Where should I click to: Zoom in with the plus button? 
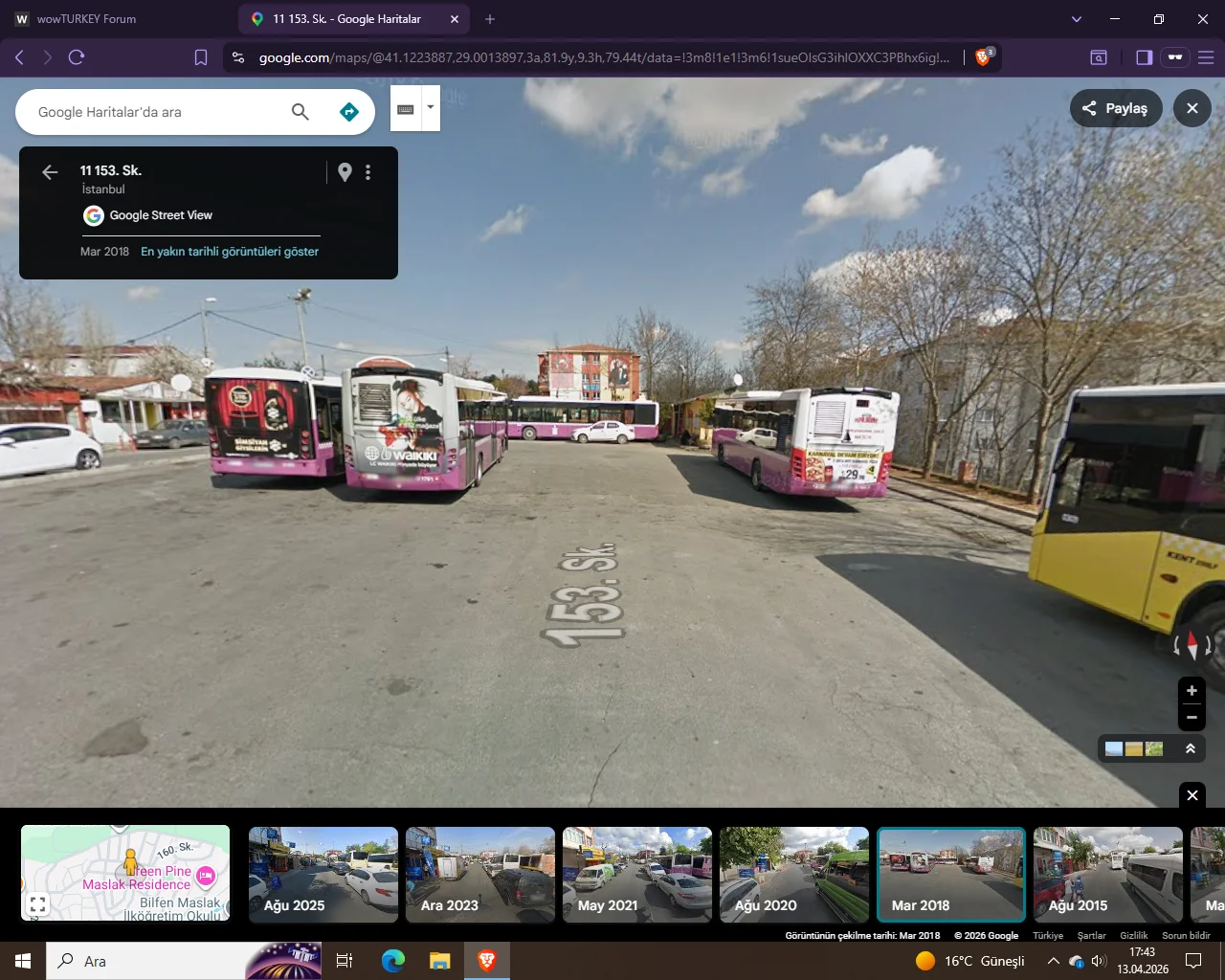[x=1192, y=690]
